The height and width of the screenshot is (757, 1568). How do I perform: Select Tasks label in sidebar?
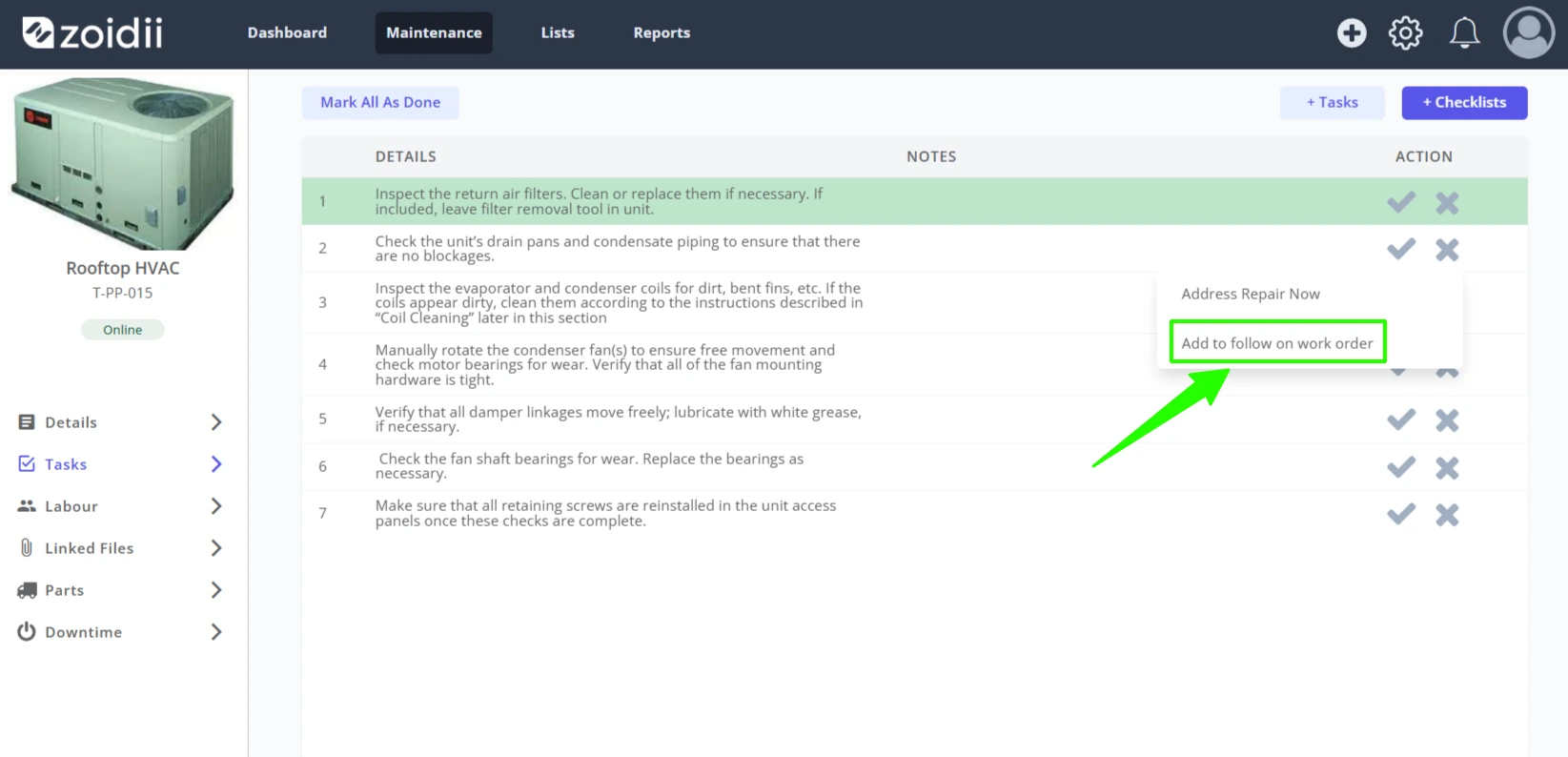pos(66,464)
